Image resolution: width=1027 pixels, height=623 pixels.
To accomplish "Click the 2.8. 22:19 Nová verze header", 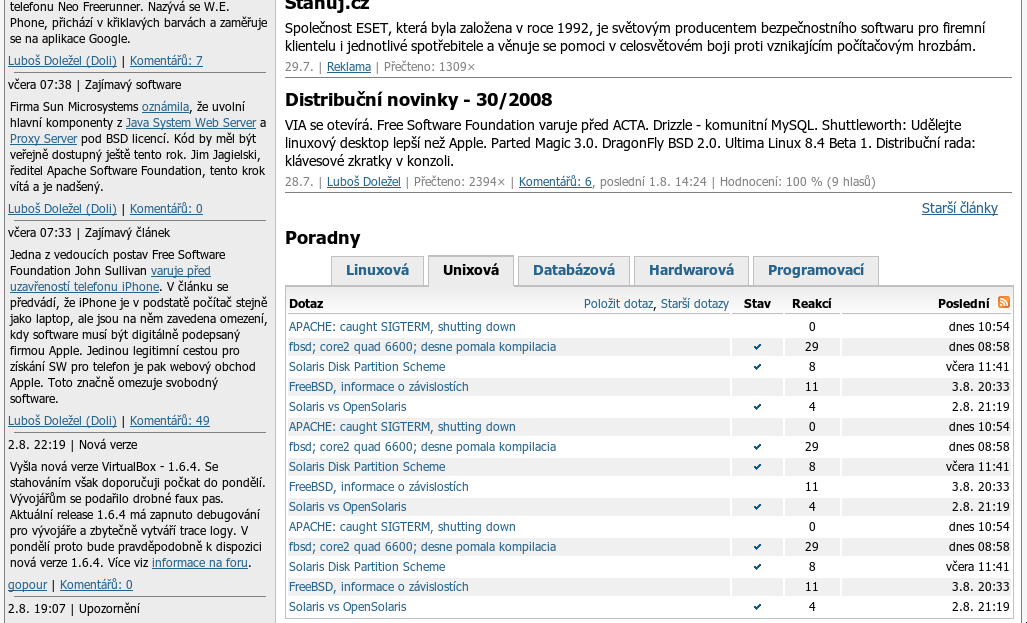I will point(73,445).
